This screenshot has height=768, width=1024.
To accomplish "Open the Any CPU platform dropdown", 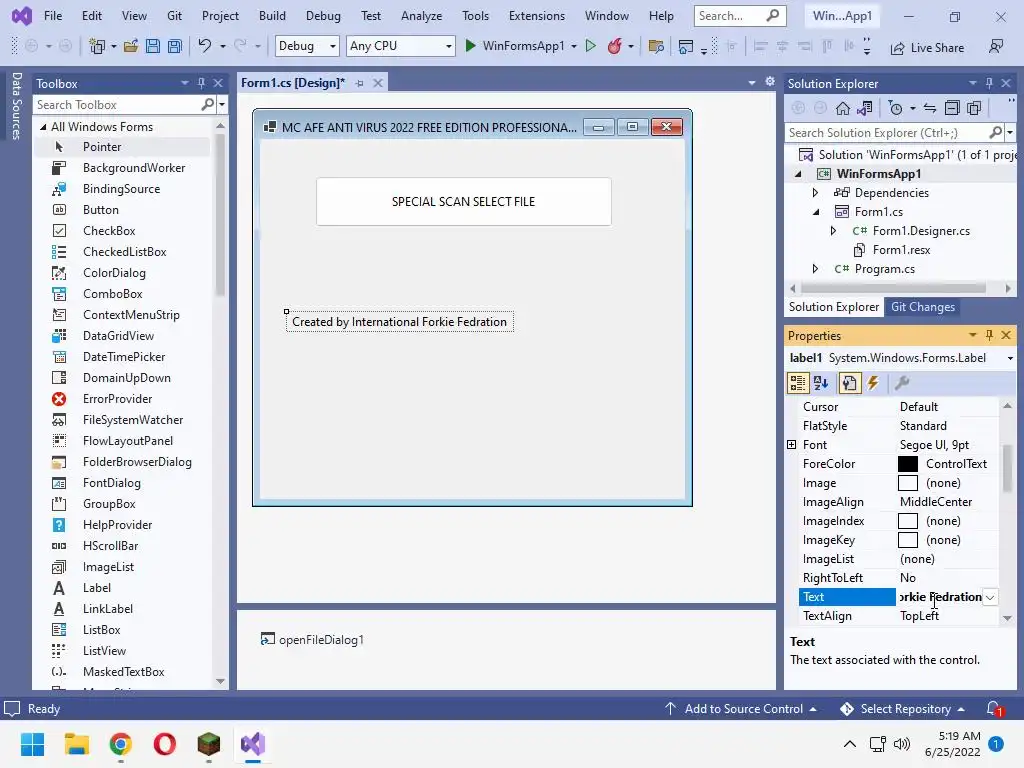I will (449, 46).
